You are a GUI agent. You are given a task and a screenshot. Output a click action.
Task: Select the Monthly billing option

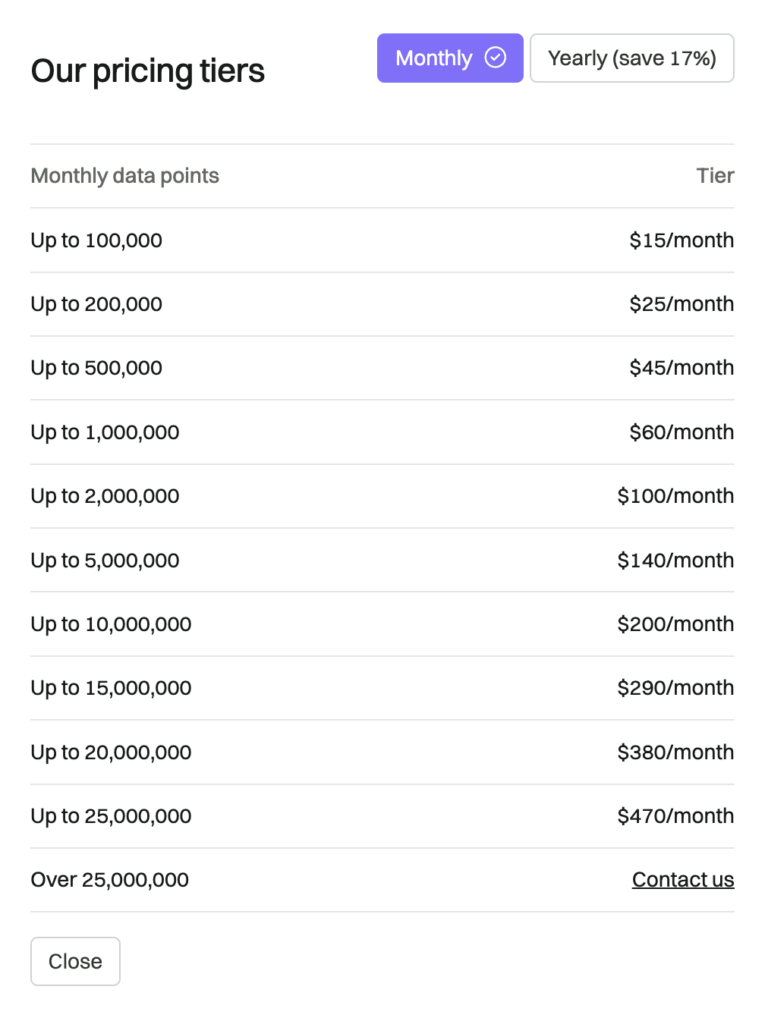435,58
